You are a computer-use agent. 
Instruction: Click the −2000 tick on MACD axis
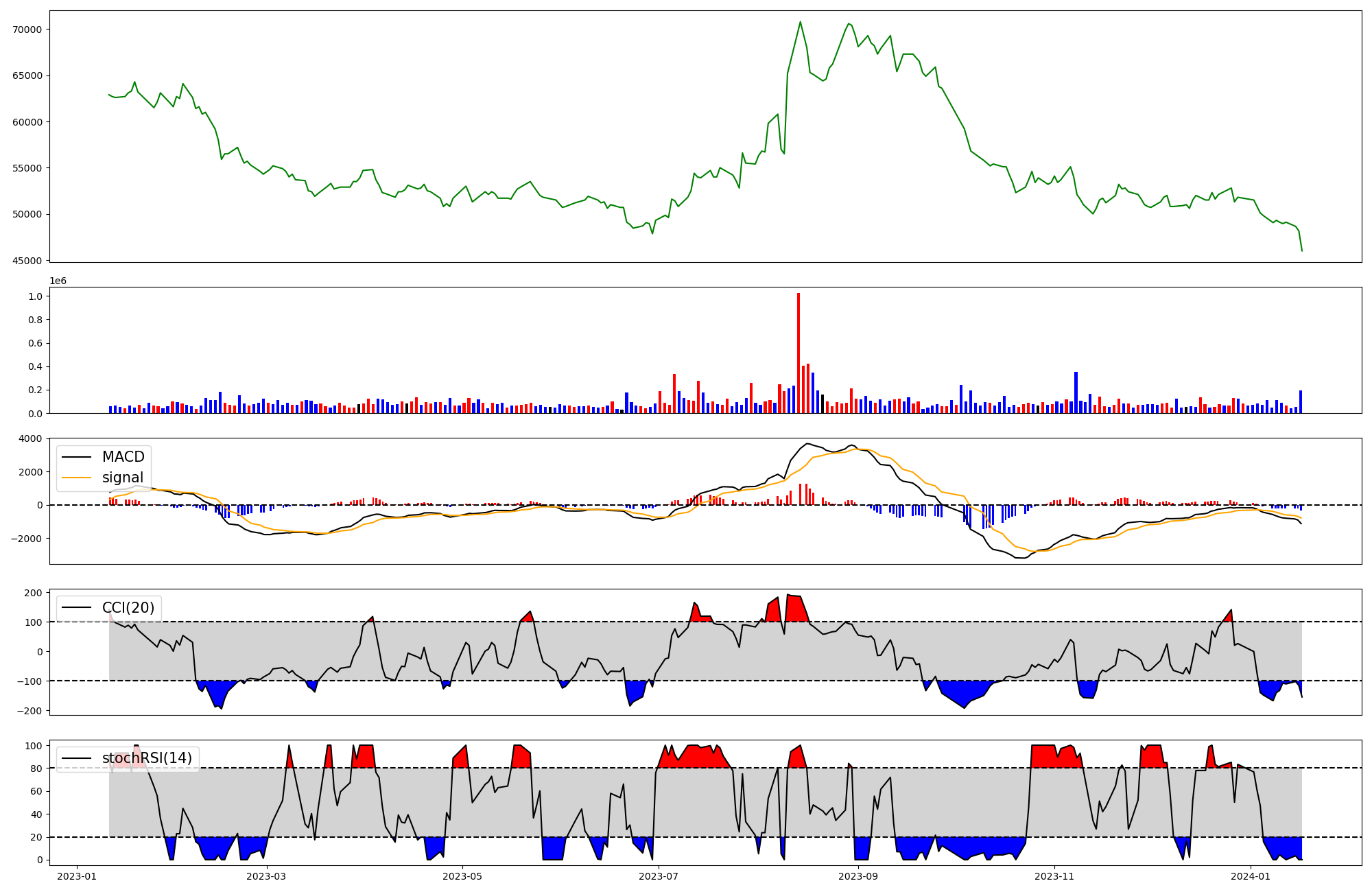pyautogui.click(x=26, y=539)
